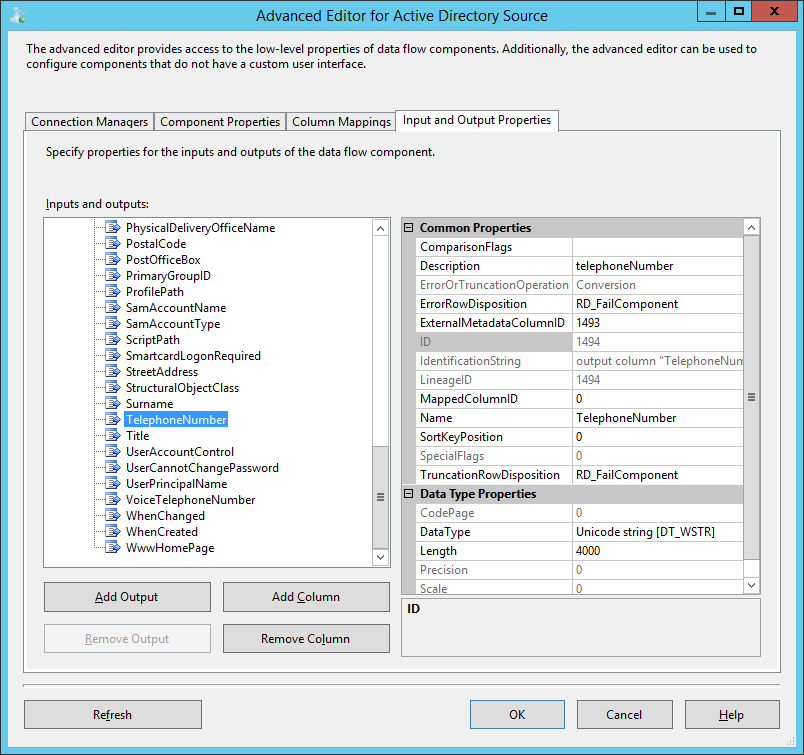Viewport: 804px width, 755px height.
Task: Click the DataType value Unicode string [DT_WSTR]
Action: coord(657,532)
